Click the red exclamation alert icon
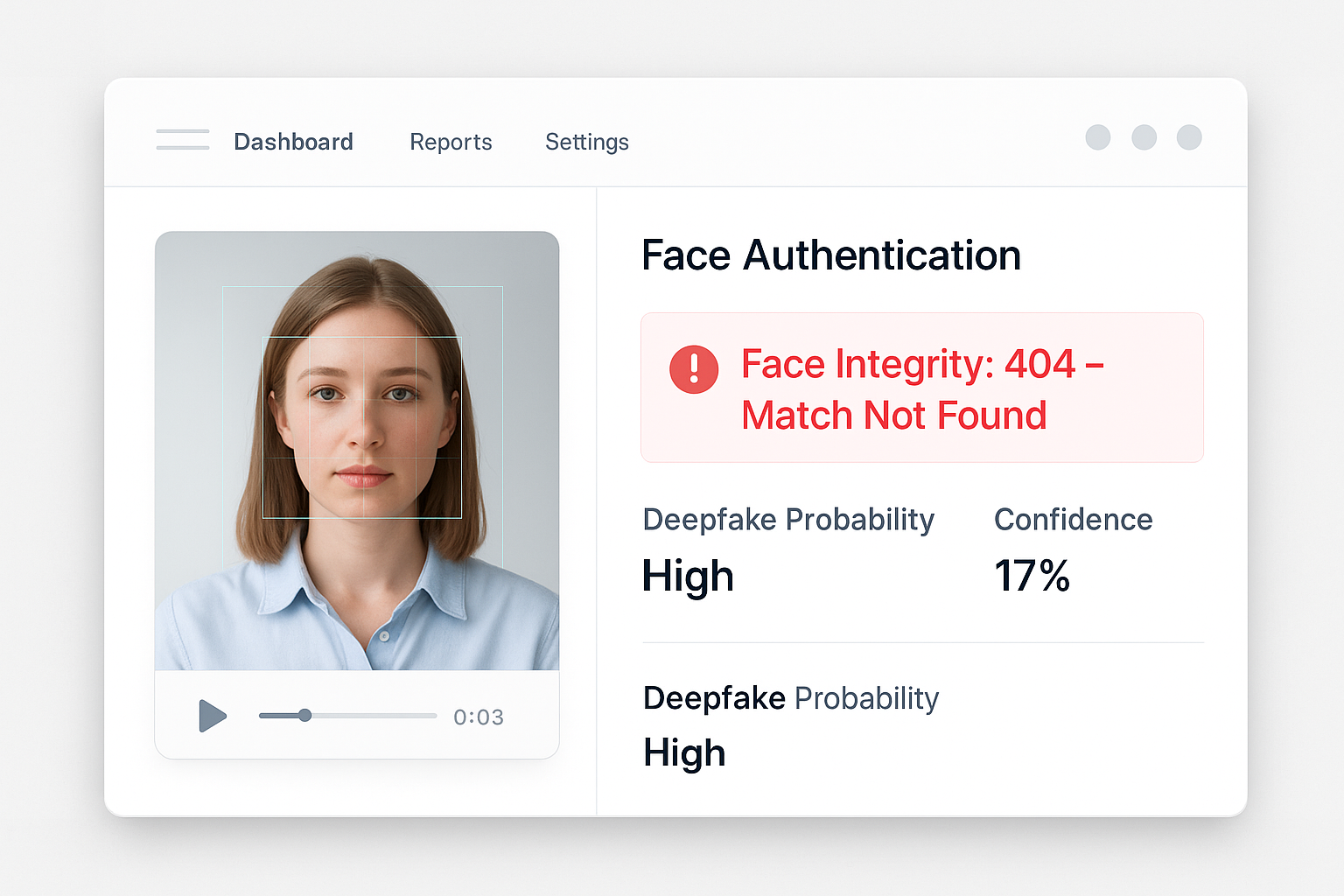This screenshot has width=1344, height=896. [694, 368]
